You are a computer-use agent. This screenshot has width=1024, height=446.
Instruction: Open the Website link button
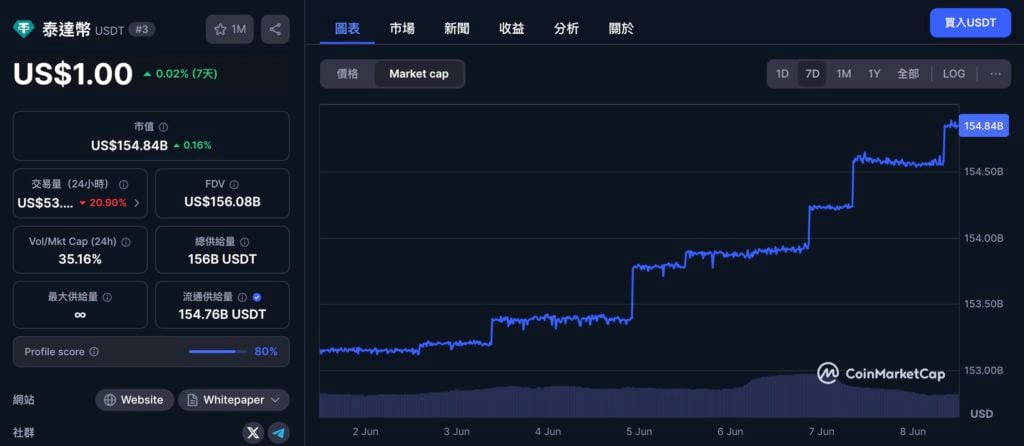[x=135, y=400]
